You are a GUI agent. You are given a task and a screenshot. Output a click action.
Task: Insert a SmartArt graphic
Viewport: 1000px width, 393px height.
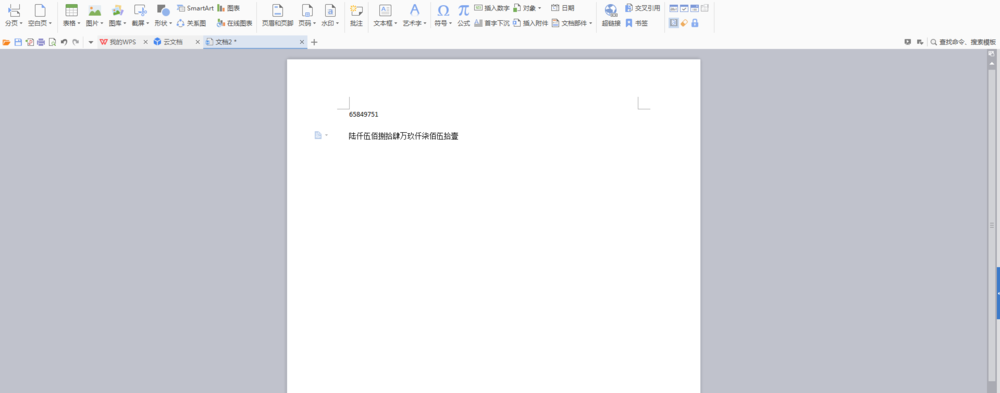195,8
